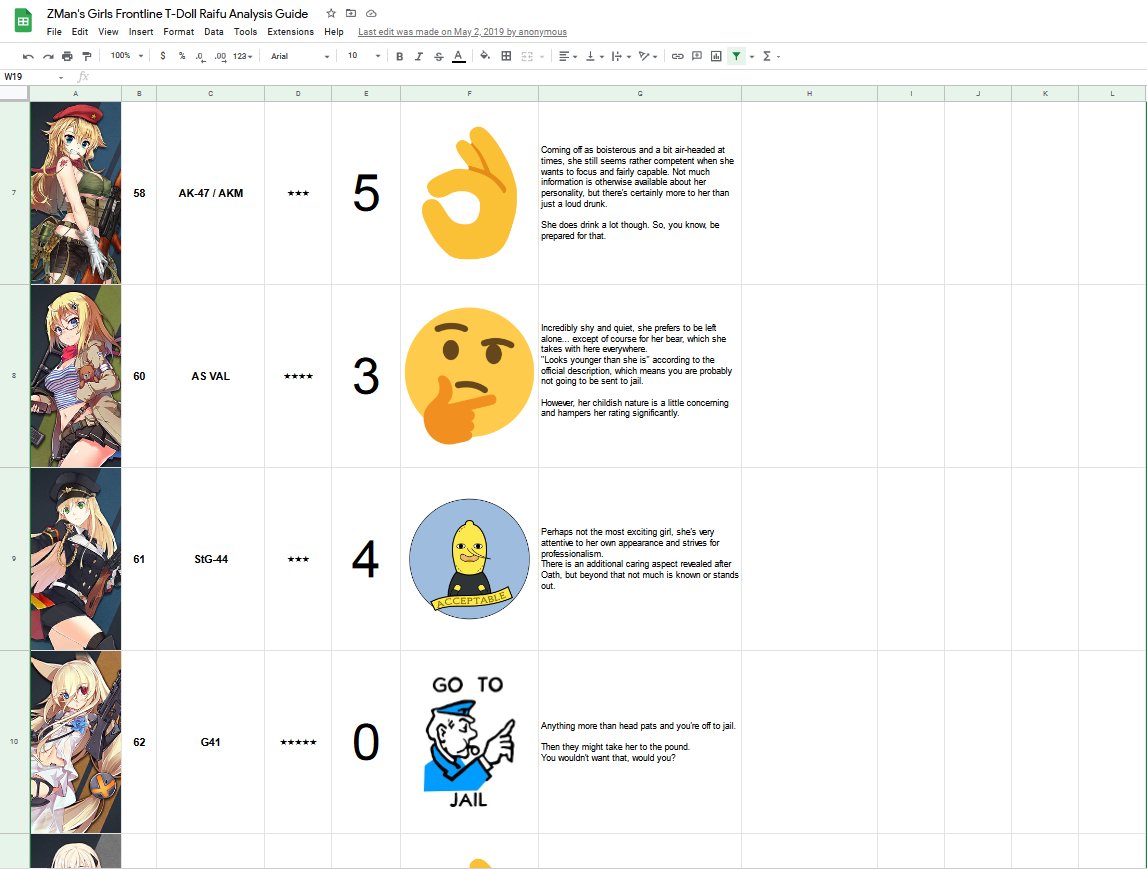Viewport: 1147px width, 869px height.
Task: Select the StG-44 name cell
Action: point(211,559)
